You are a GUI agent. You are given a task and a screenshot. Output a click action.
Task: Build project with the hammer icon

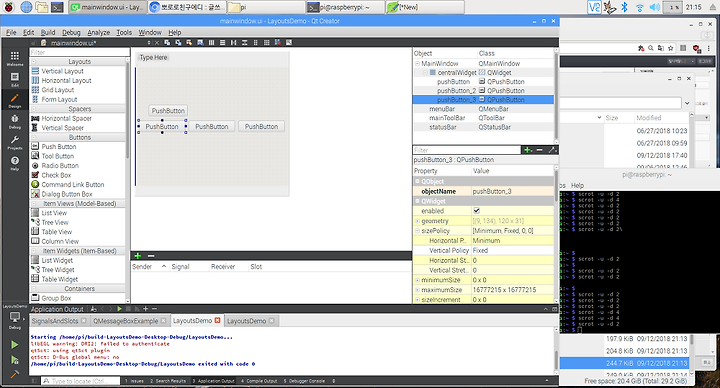tap(15, 374)
